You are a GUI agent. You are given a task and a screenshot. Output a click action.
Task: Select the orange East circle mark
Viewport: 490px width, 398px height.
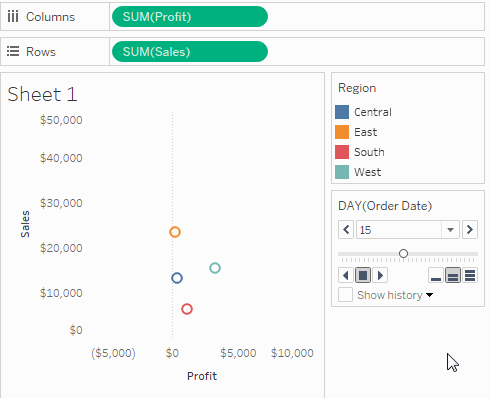[x=175, y=232]
